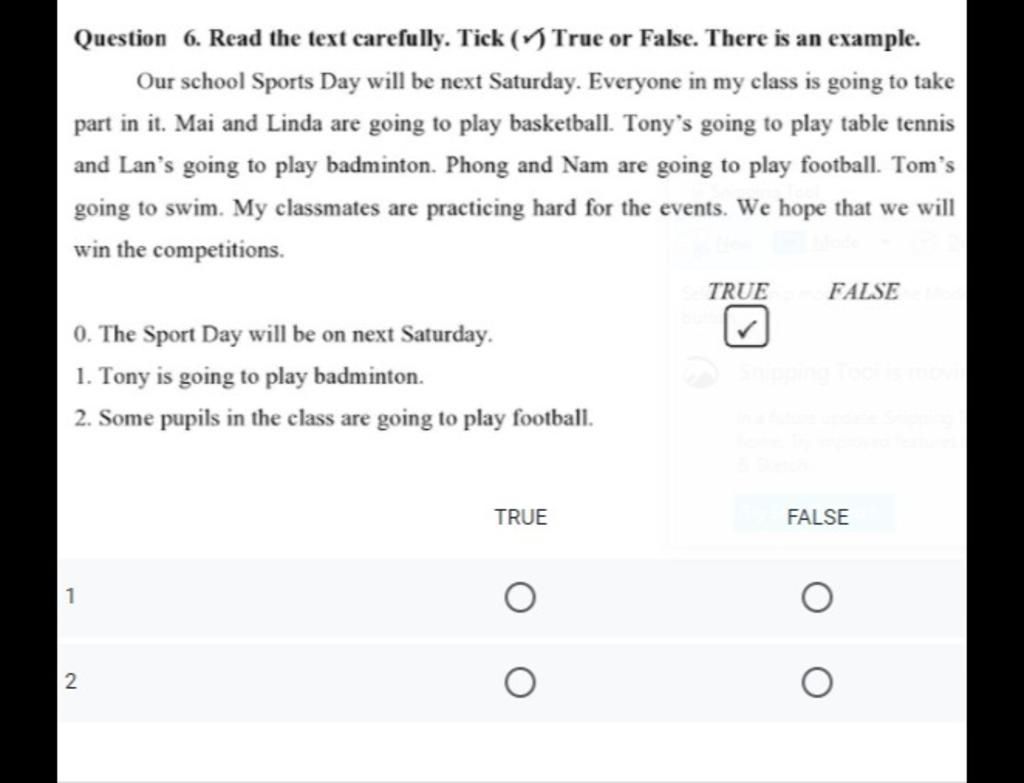Click the first line of the reading passage
The image size is (1024, 783).
[545, 82]
